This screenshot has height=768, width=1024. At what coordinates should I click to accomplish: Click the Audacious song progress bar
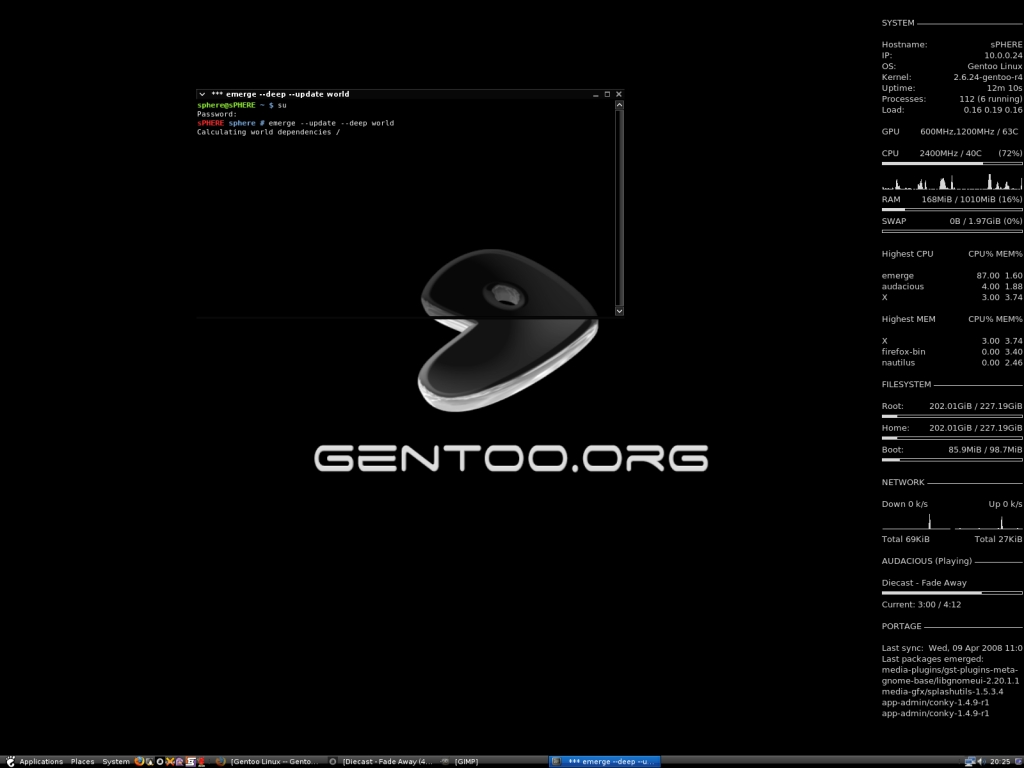pos(952,592)
